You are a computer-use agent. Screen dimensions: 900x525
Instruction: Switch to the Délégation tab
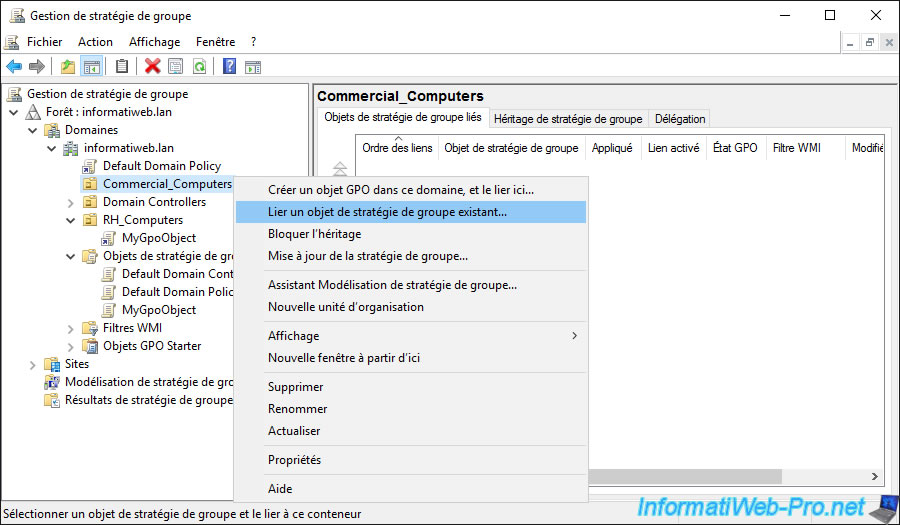tap(680, 119)
